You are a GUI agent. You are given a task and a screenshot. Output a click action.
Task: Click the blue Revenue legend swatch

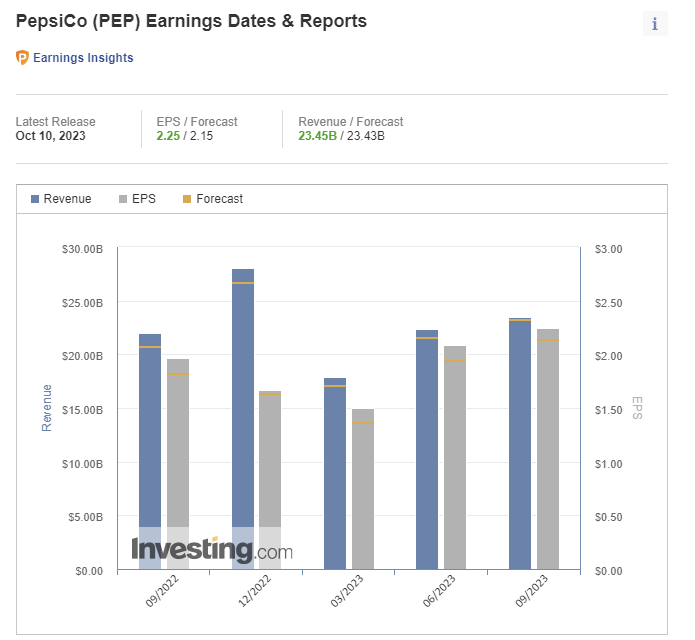pyautogui.click(x=35, y=199)
